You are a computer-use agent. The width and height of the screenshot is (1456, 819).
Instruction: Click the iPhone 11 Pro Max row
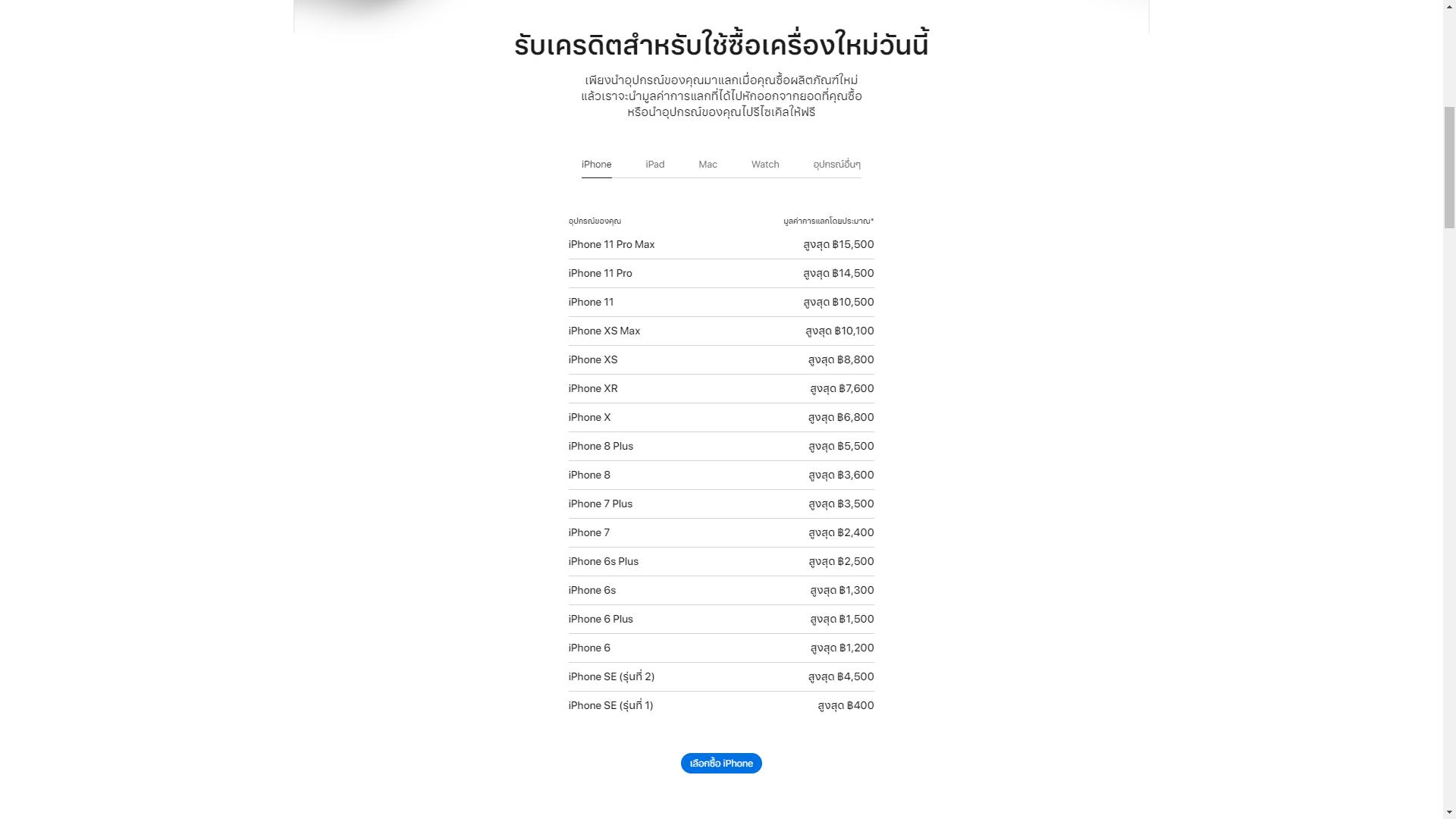721,245
